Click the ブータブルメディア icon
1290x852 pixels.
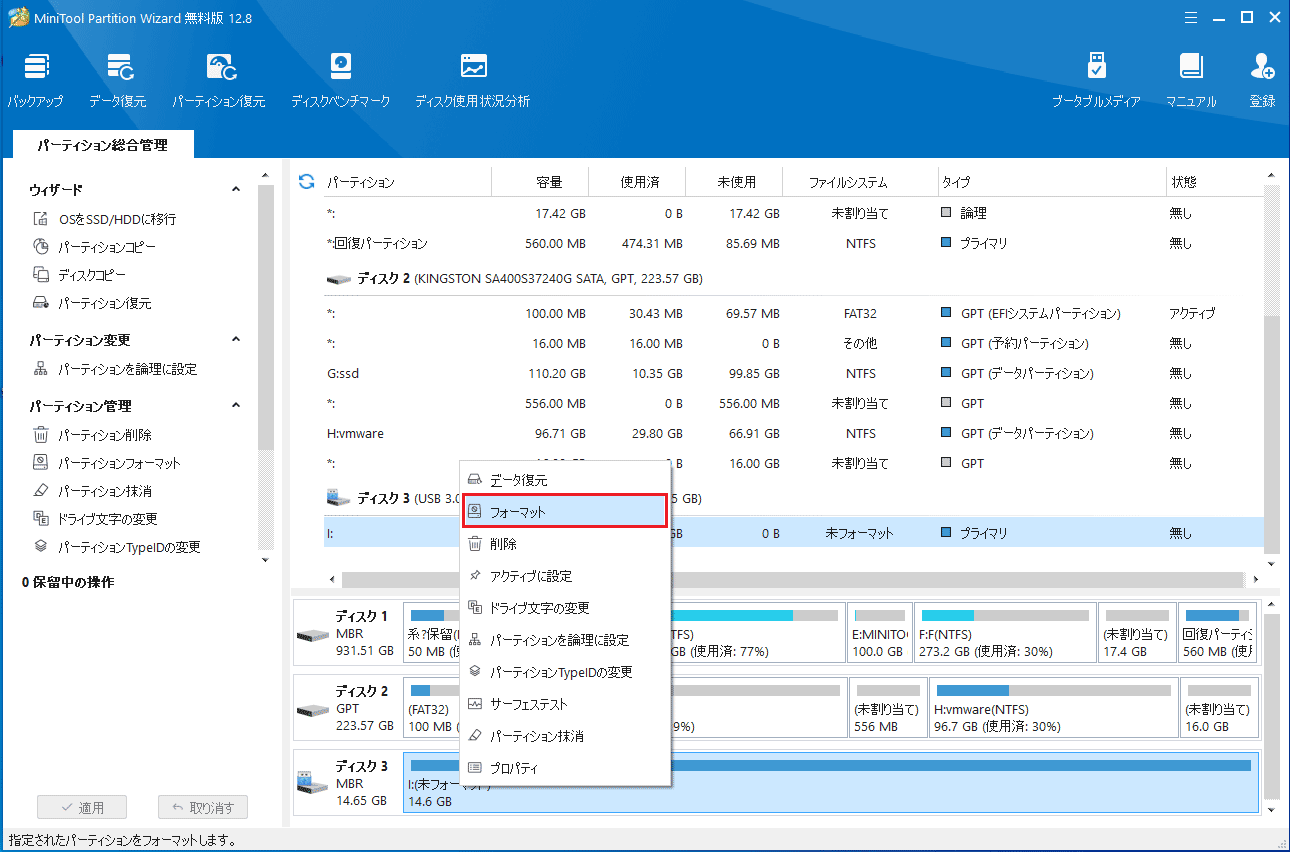click(x=1096, y=80)
